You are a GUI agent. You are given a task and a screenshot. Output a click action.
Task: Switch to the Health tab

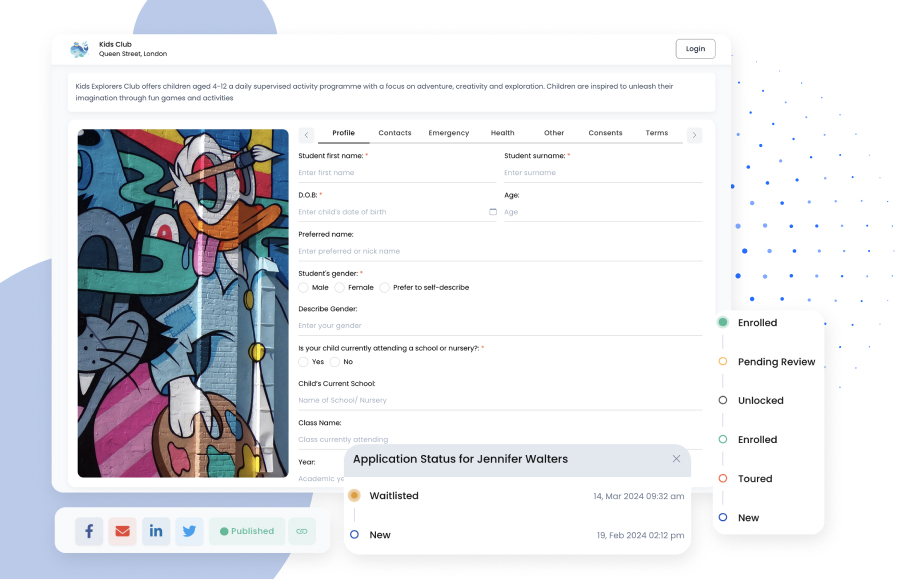pos(502,133)
